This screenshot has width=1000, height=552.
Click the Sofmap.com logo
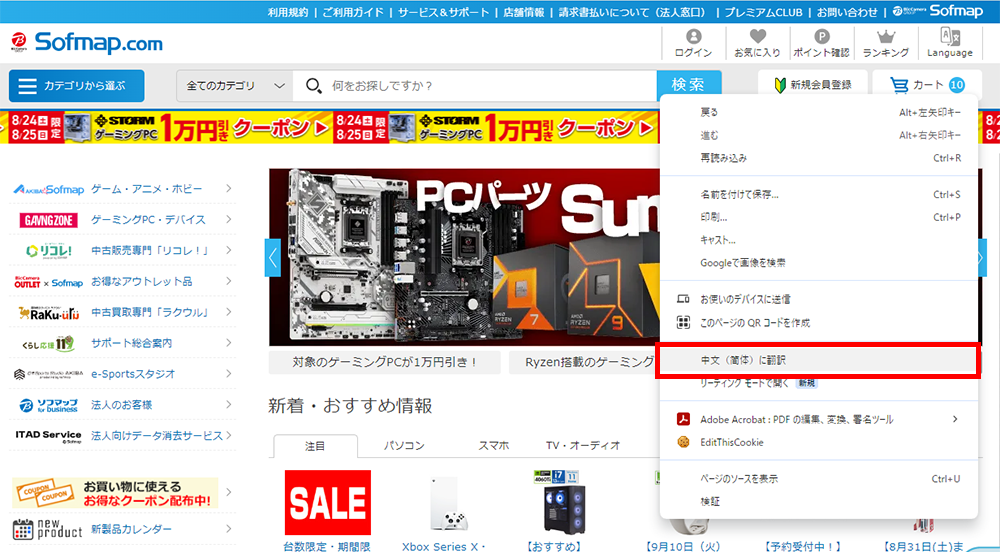click(87, 43)
